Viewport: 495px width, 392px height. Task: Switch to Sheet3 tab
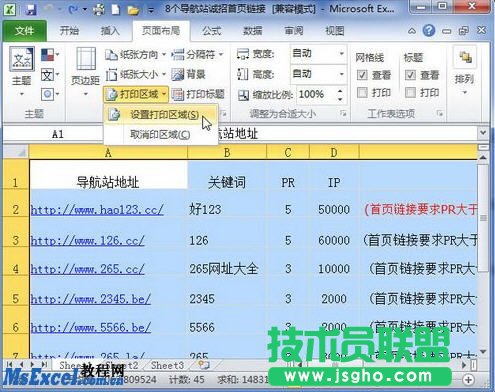click(x=167, y=365)
